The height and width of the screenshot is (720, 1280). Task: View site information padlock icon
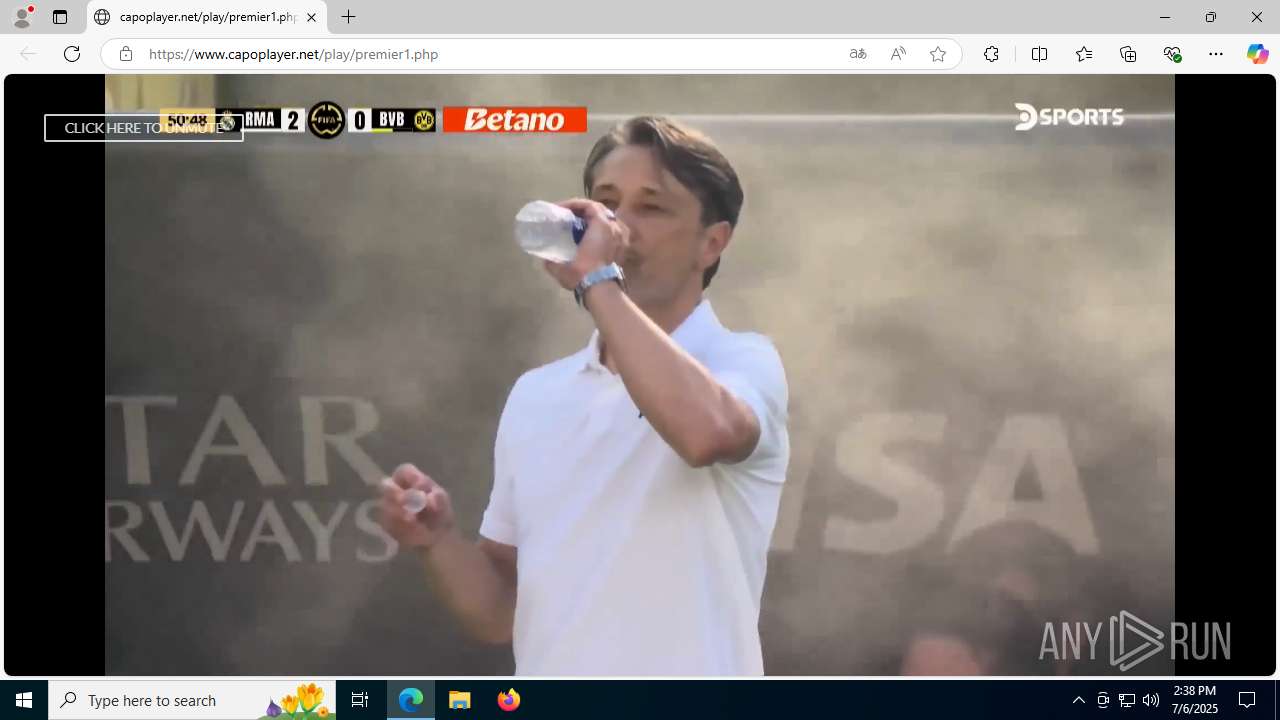coord(125,54)
